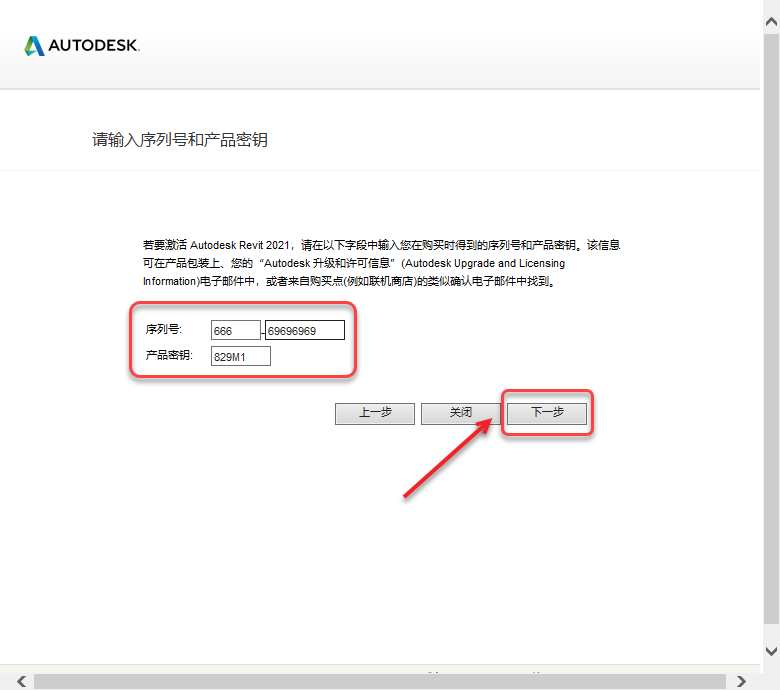Click the 关闭 (Close) button

click(461, 413)
